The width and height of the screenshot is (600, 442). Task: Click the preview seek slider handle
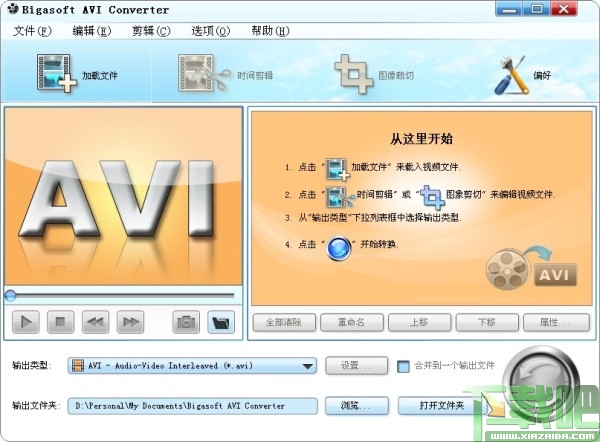[x=10, y=295]
